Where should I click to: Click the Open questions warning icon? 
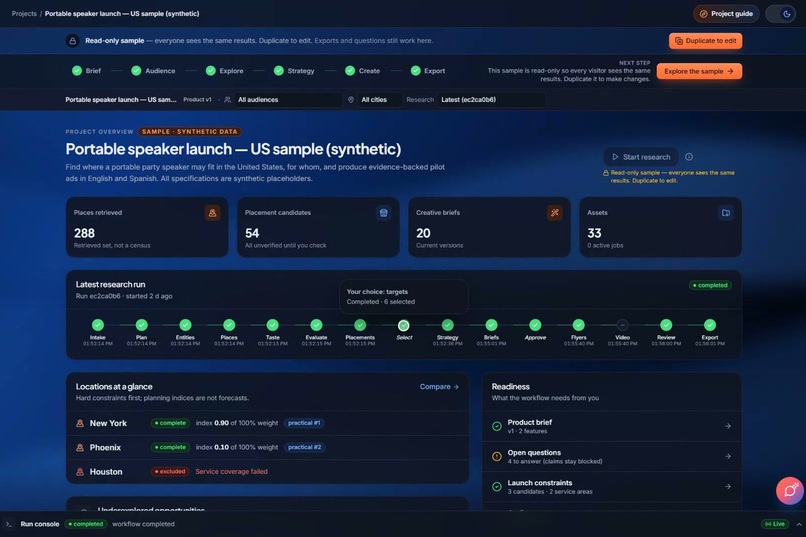[497, 456]
